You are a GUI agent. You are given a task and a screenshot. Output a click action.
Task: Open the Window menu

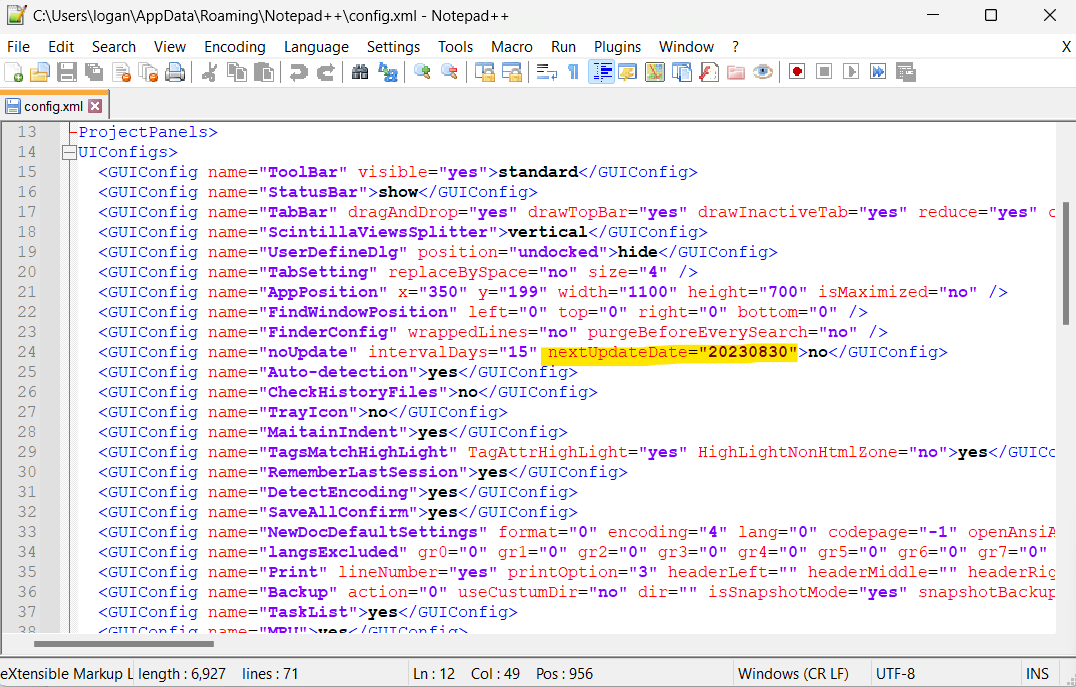[x=686, y=47]
